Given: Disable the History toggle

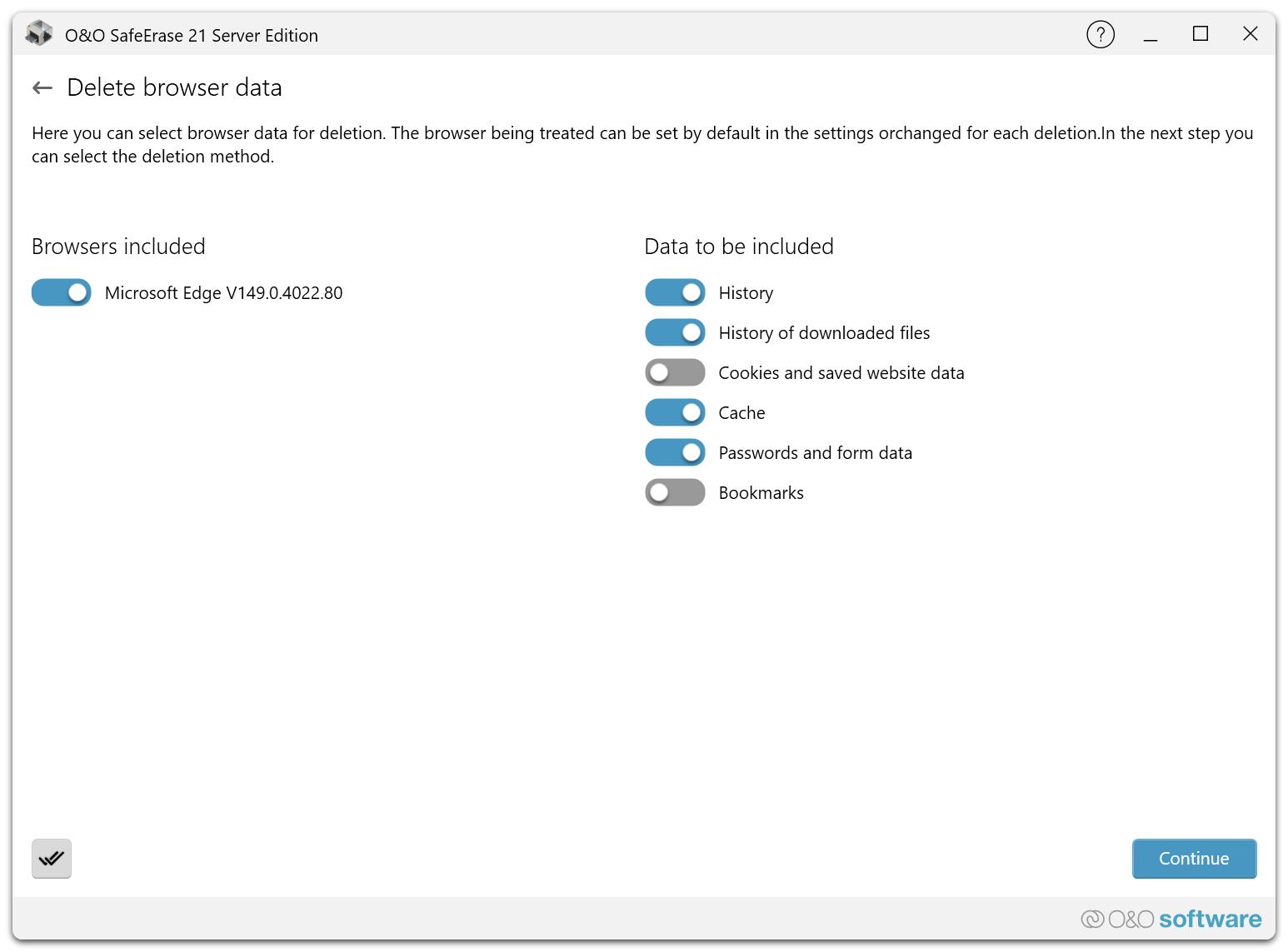Looking at the screenshot, I should [x=675, y=292].
